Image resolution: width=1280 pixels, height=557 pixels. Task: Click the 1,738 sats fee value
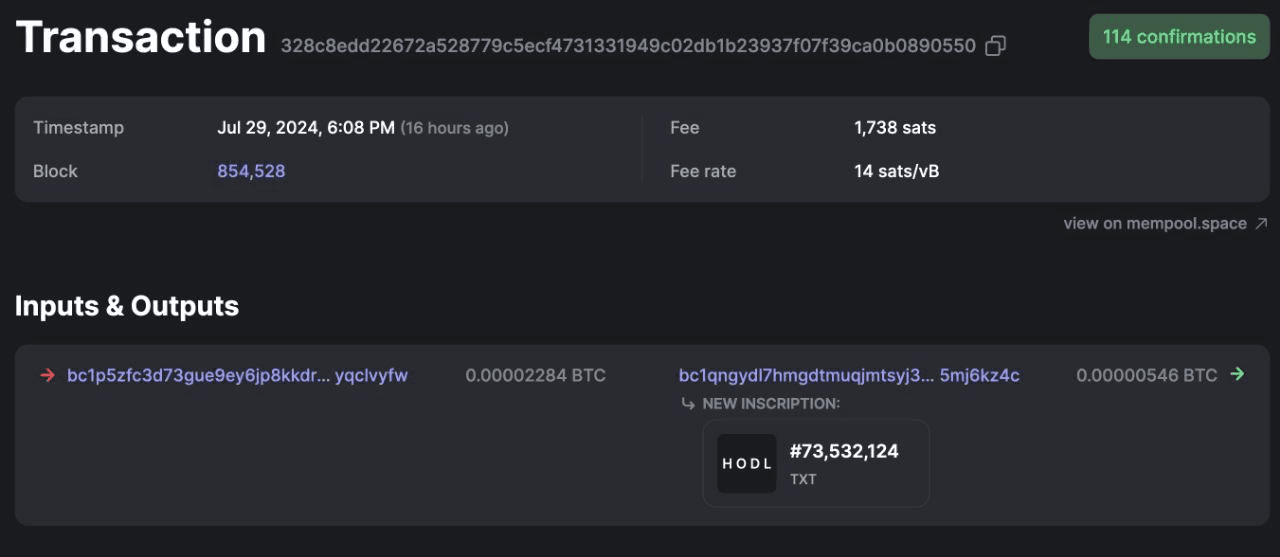coord(895,128)
